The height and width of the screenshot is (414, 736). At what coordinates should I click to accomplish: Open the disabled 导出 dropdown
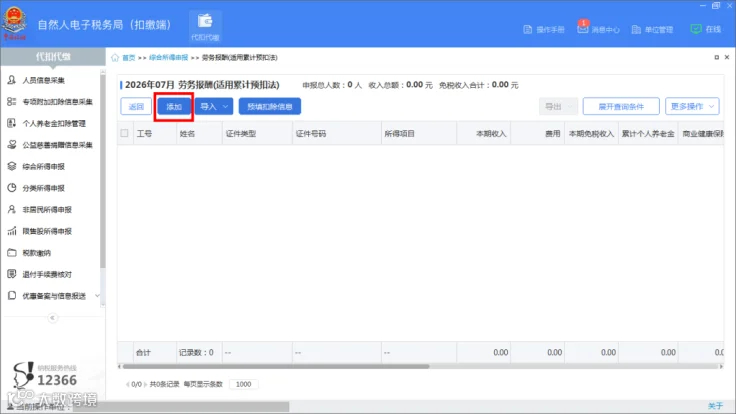558,107
